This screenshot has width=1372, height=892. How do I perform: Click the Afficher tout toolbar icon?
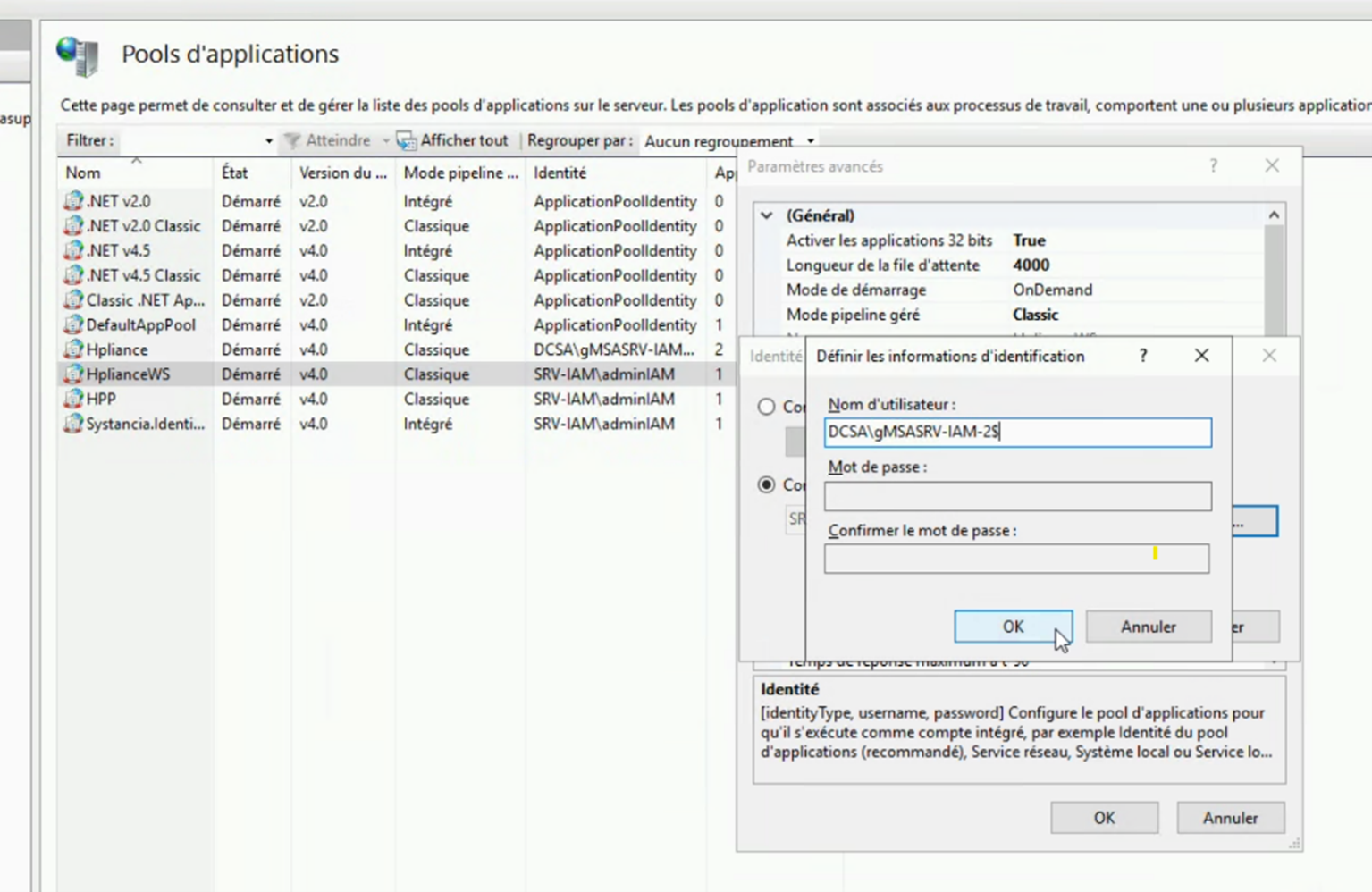[407, 141]
